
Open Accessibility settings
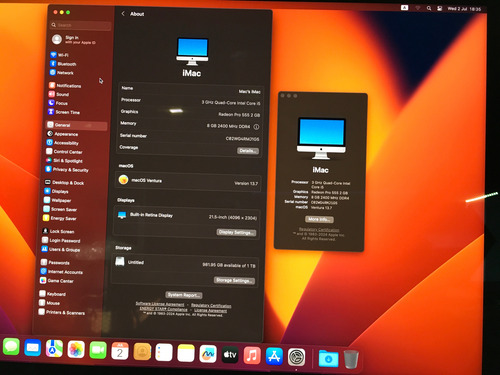pos(63,143)
